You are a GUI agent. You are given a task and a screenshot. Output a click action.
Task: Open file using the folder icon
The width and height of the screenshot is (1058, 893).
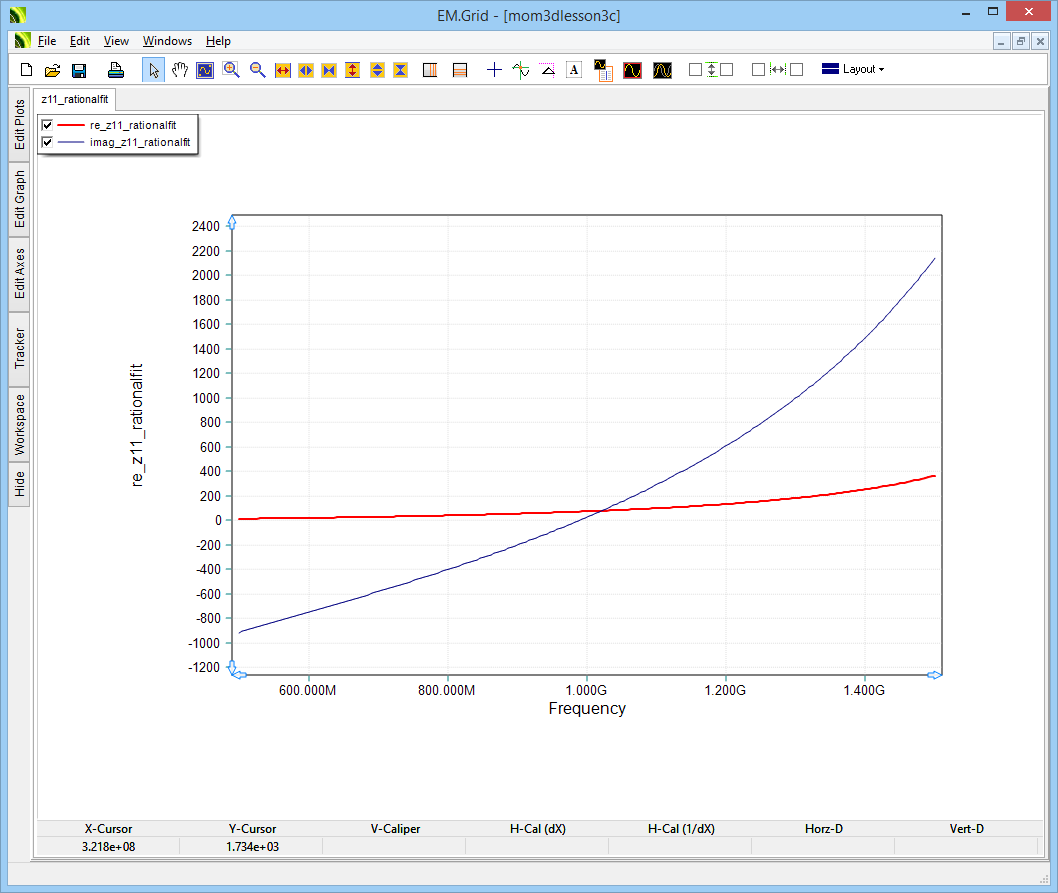coord(53,70)
